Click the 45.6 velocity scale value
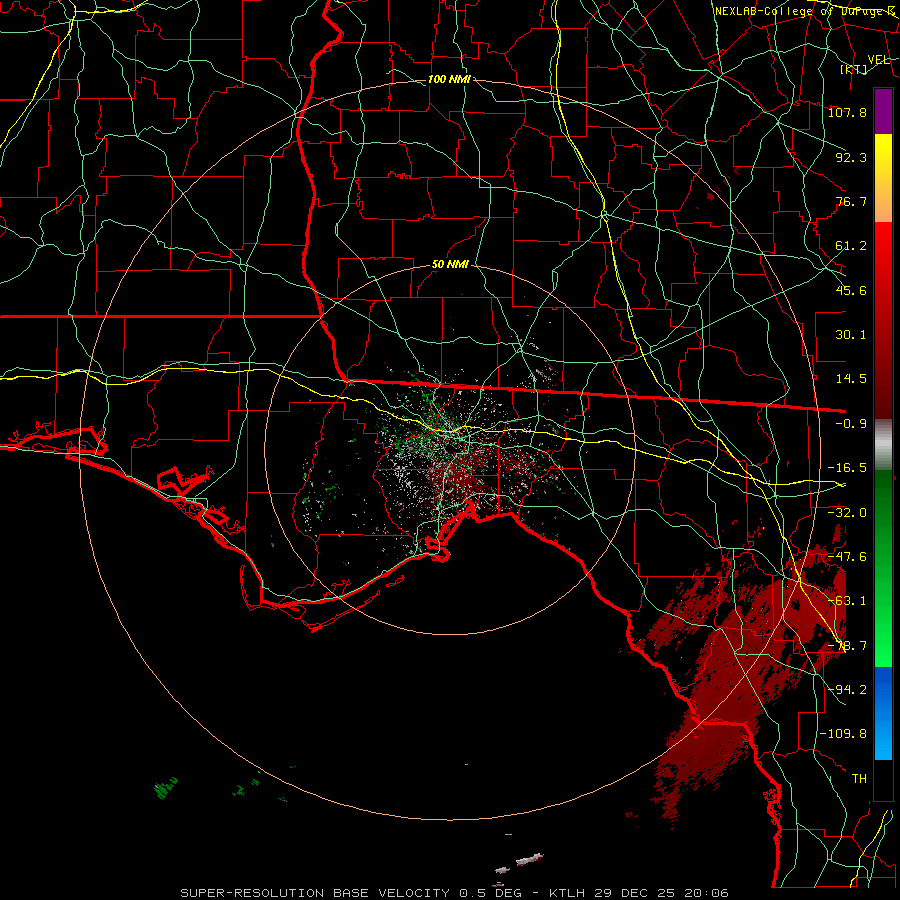 (851, 290)
